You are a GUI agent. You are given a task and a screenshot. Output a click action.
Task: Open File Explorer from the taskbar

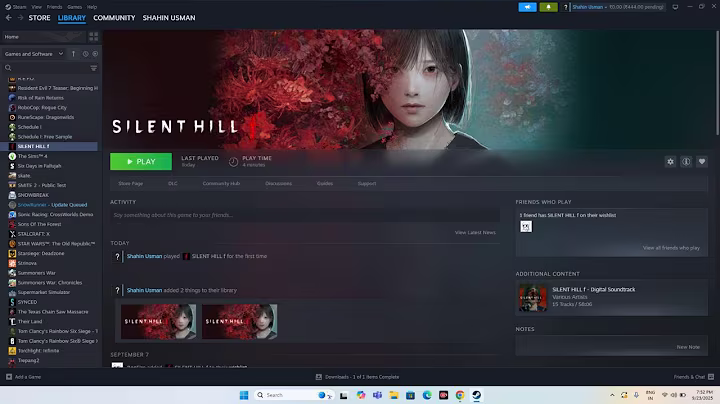(x=394, y=395)
